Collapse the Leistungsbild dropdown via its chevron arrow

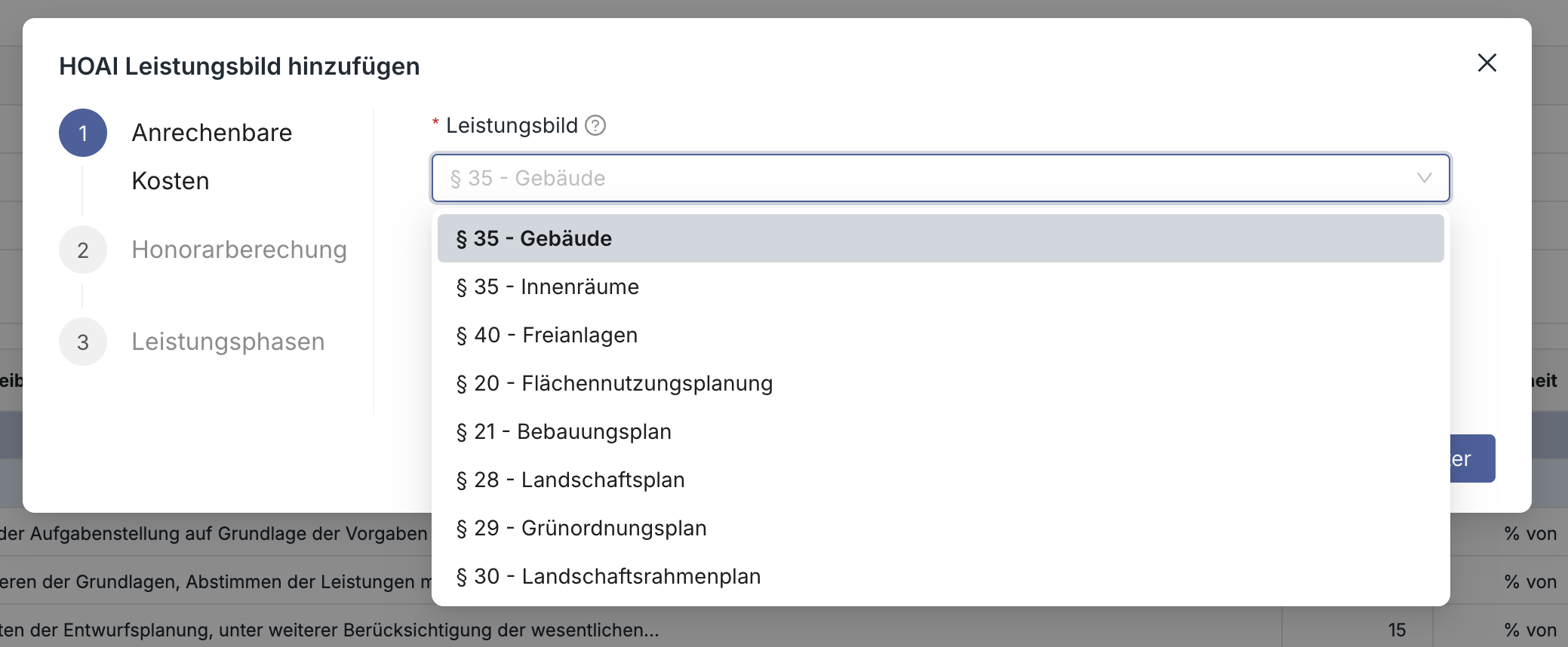(x=1424, y=178)
